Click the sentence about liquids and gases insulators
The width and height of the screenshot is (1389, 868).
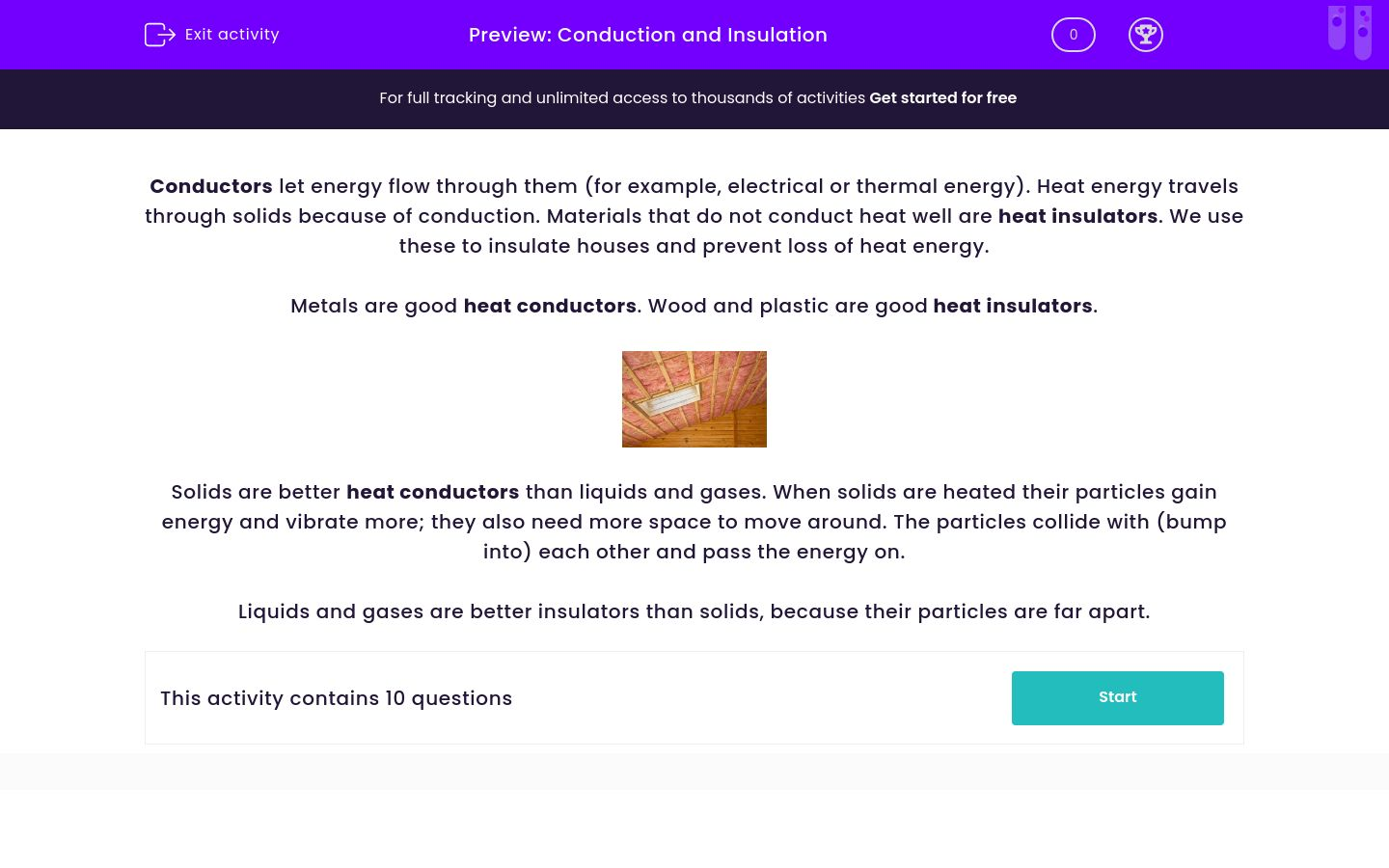[694, 611]
